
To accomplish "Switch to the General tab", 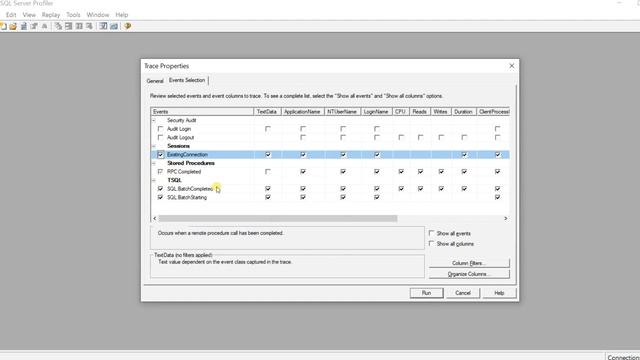I will 155,81.
